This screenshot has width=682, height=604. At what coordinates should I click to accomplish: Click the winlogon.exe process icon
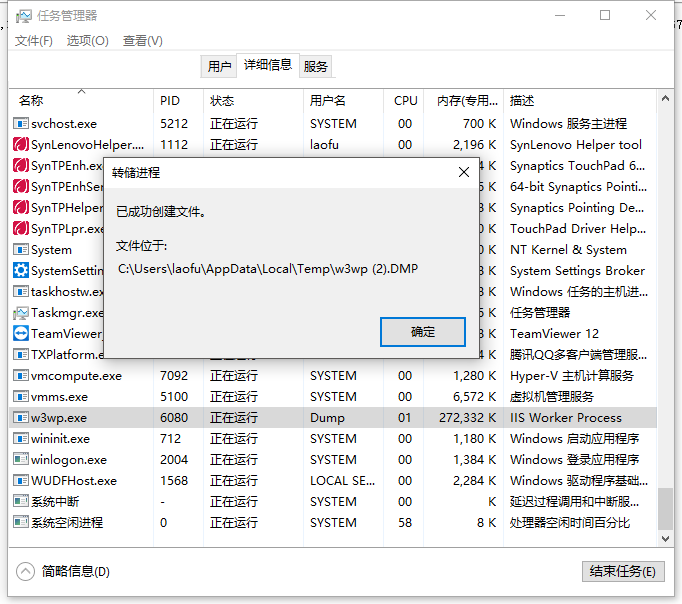(x=20, y=460)
